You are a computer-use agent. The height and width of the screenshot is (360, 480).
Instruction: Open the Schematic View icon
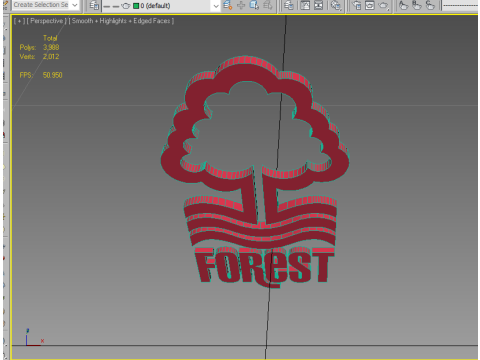coord(319,5)
